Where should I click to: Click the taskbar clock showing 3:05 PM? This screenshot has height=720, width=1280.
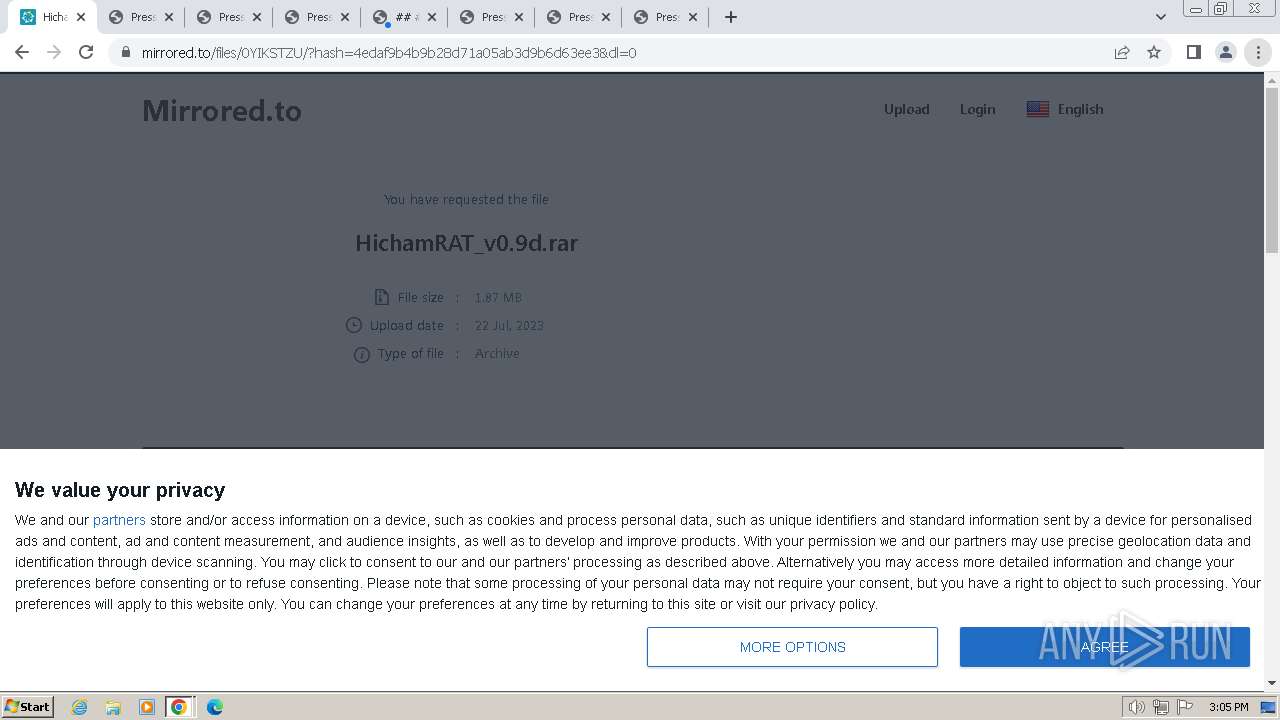1228,707
